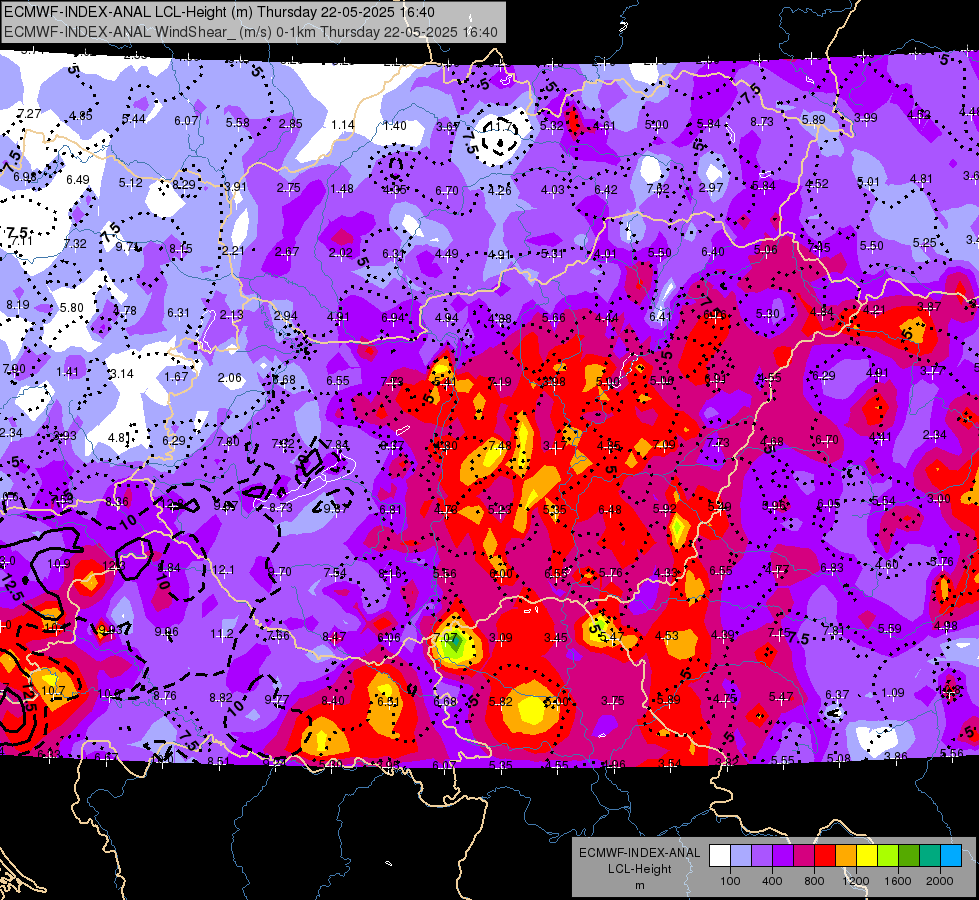Click the medium purple legend swatch

click(x=762, y=856)
